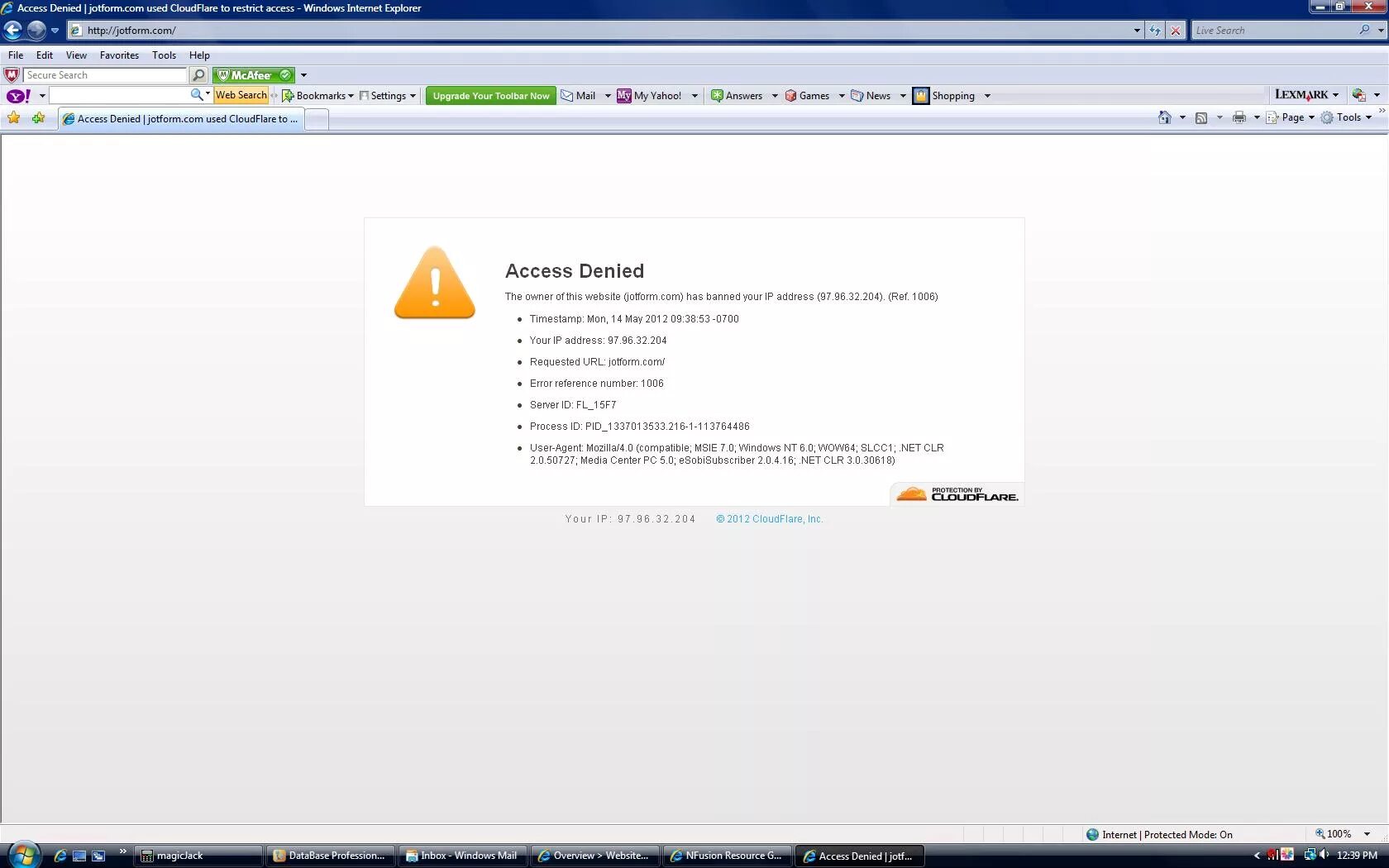This screenshot has width=1389, height=868.
Task: Click the browser Forward arrow button
Action: click(x=36, y=31)
